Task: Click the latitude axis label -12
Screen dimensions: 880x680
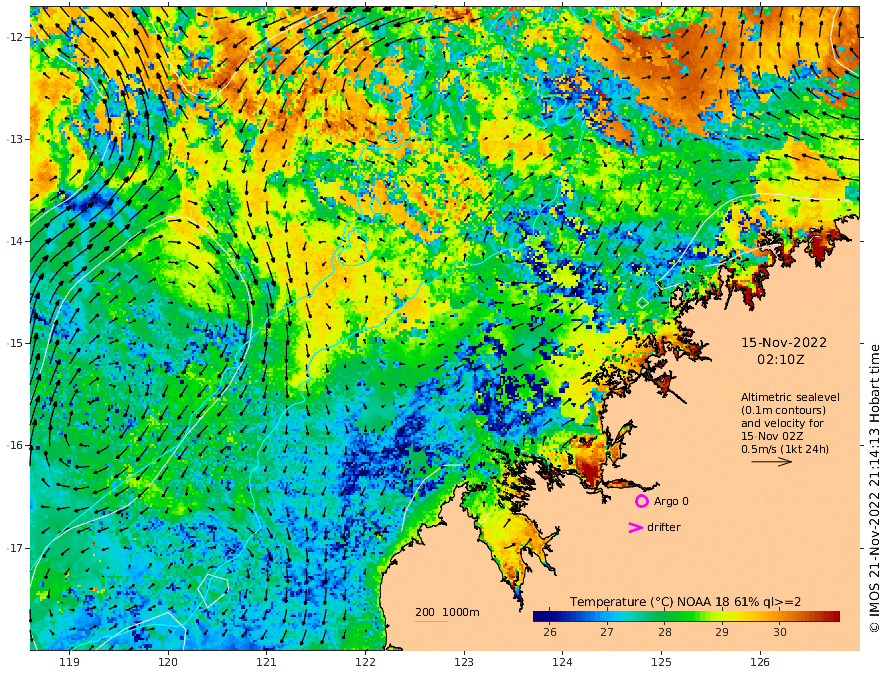Action: tap(15, 37)
